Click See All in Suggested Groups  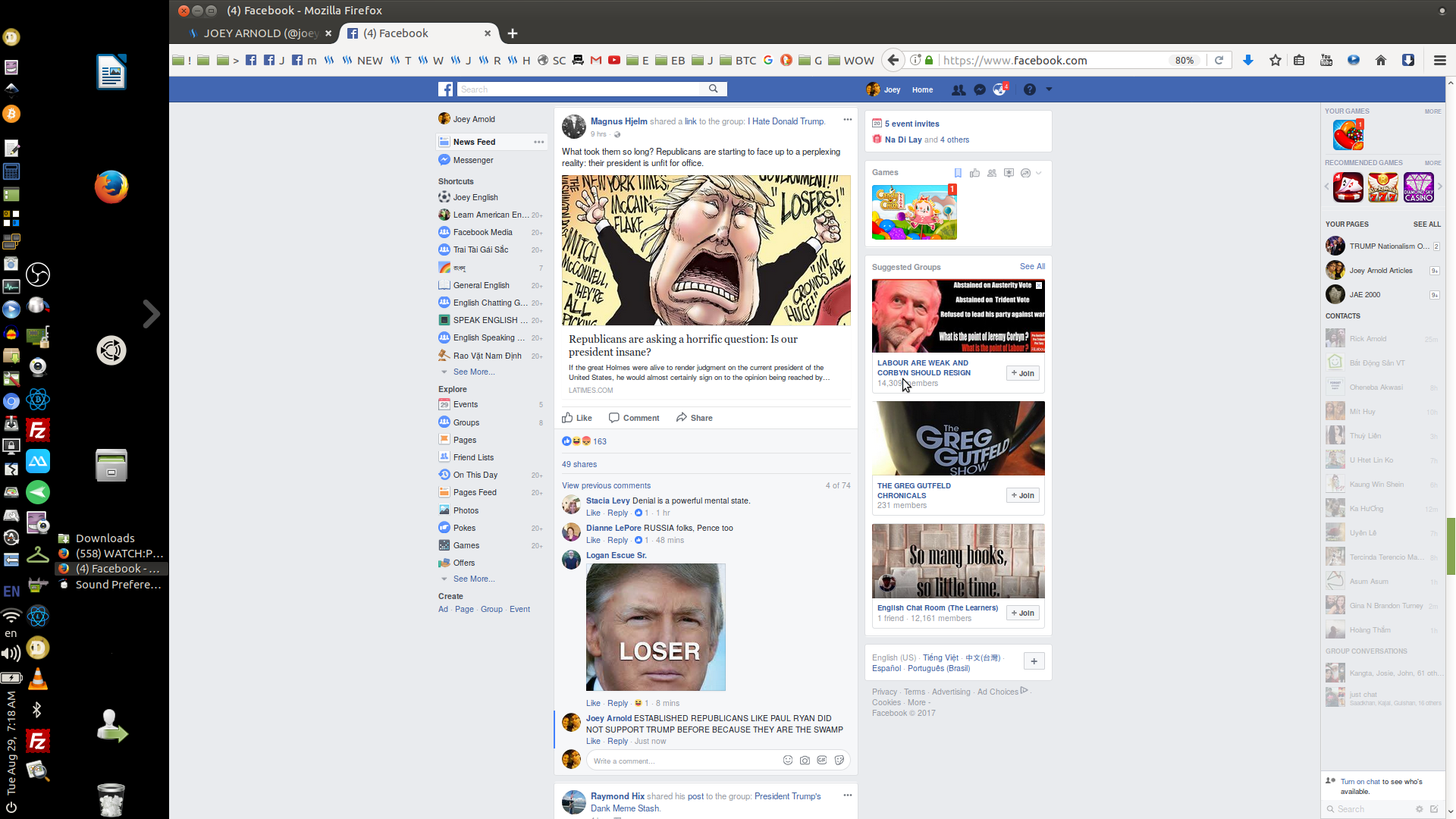[x=1032, y=266]
